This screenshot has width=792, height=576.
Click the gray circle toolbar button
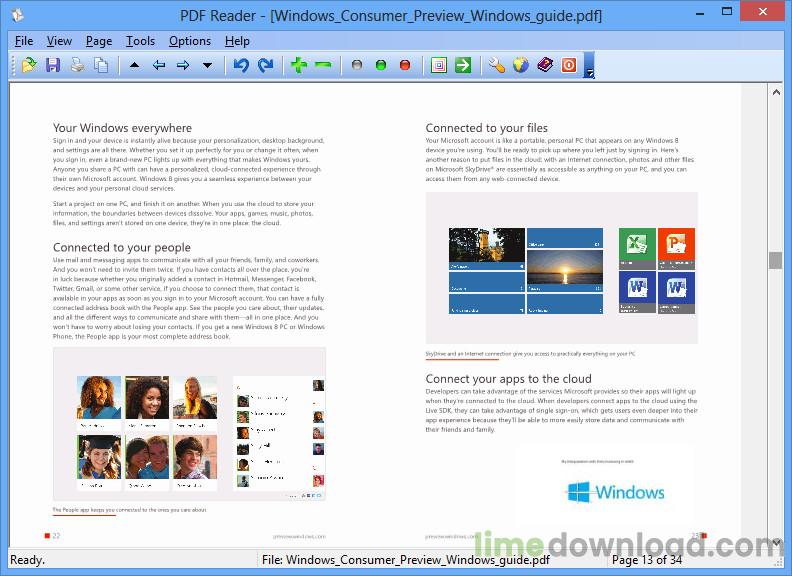coord(357,65)
